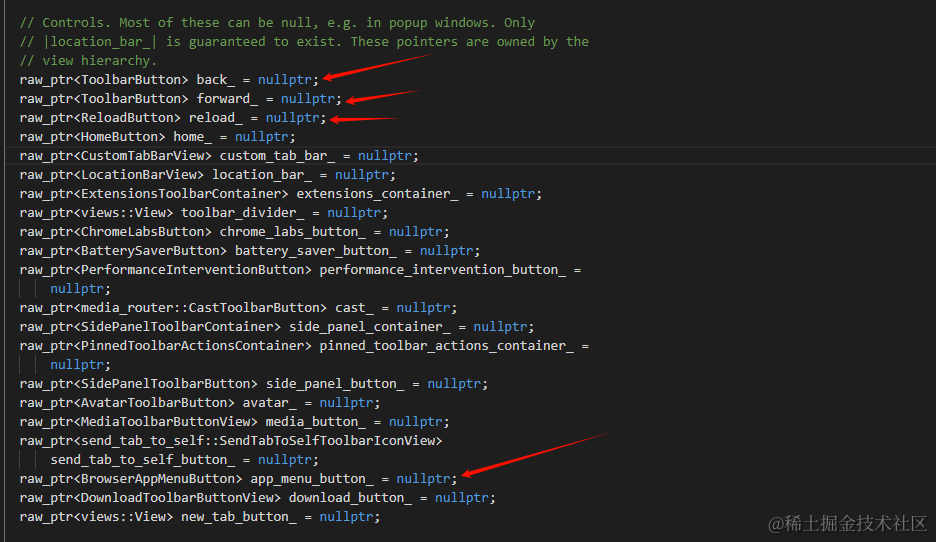The width and height of the screenshot is (936, 542).
Task: Click nullptr on the forward_ line
Action: pos(308,98)
